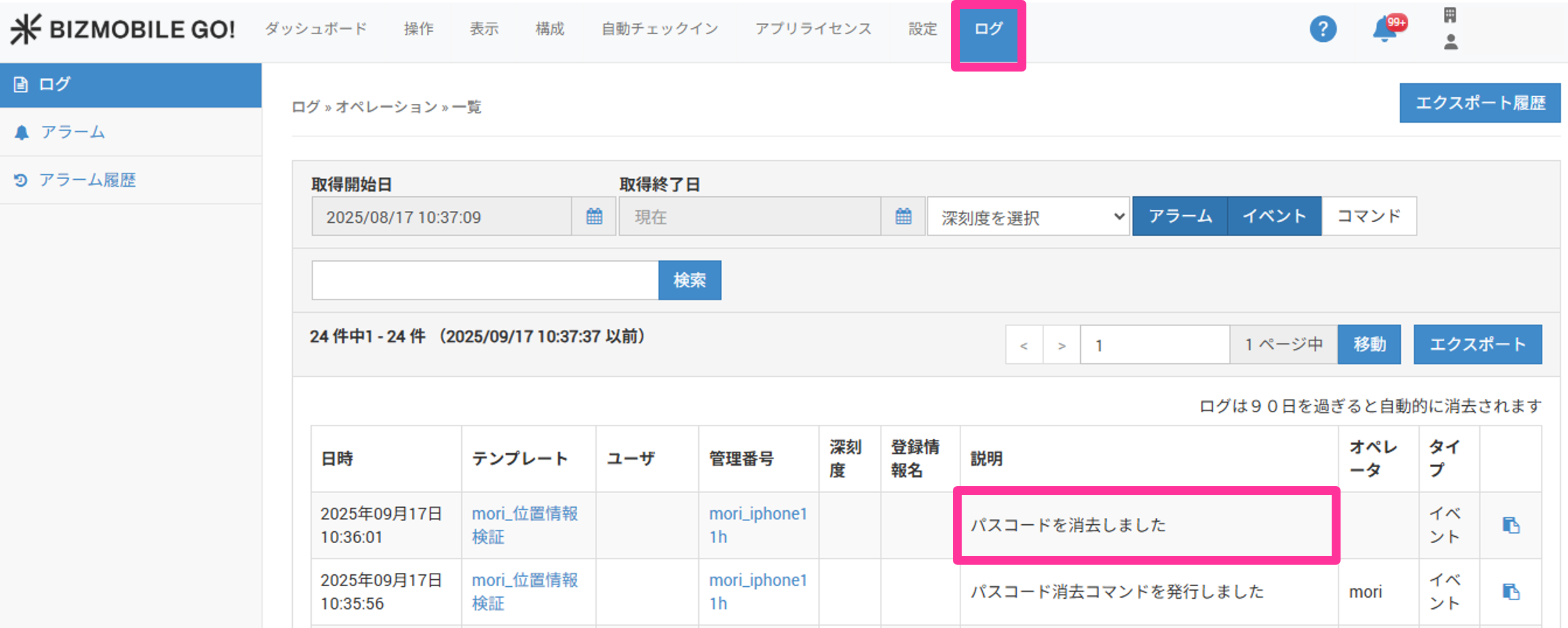The height and width of the screenshot is (628, 1568).
Task: Click the organization building icon
Action: point(1450,15)
